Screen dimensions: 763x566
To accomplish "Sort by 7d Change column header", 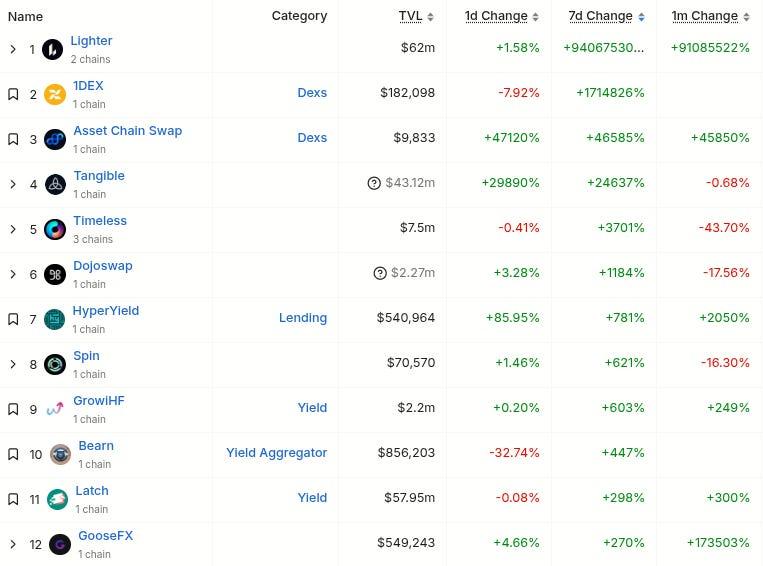I will coord(603,16).
